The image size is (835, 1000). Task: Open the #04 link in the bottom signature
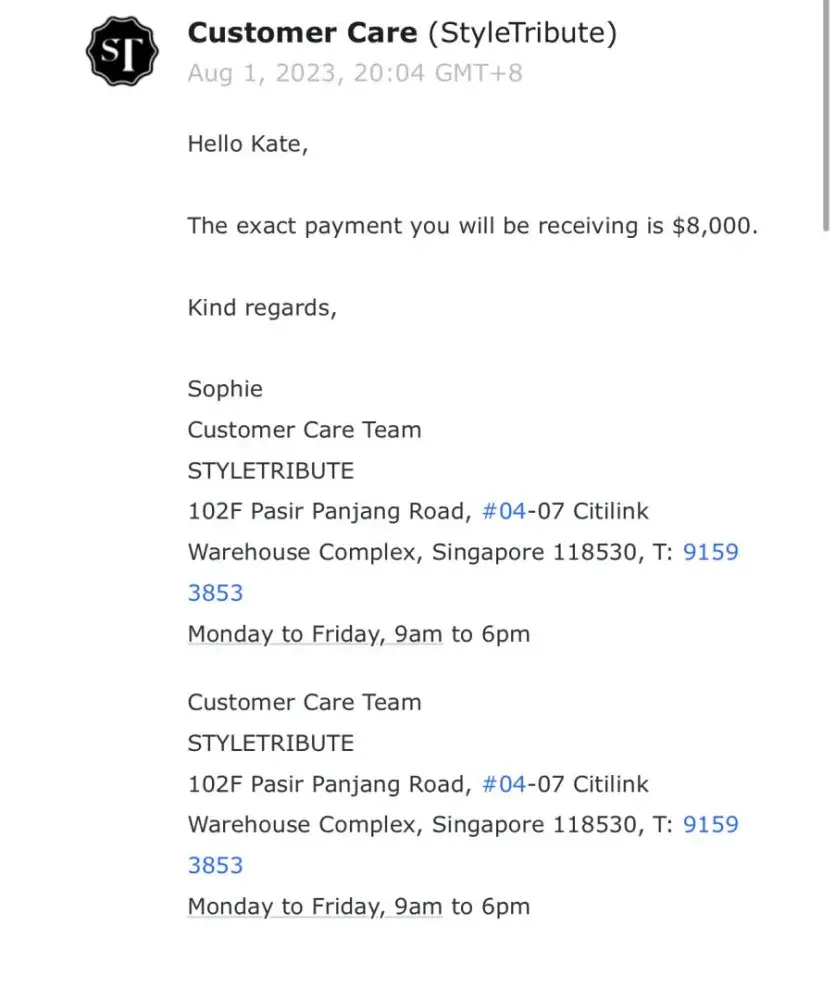[x=503, y=784]
